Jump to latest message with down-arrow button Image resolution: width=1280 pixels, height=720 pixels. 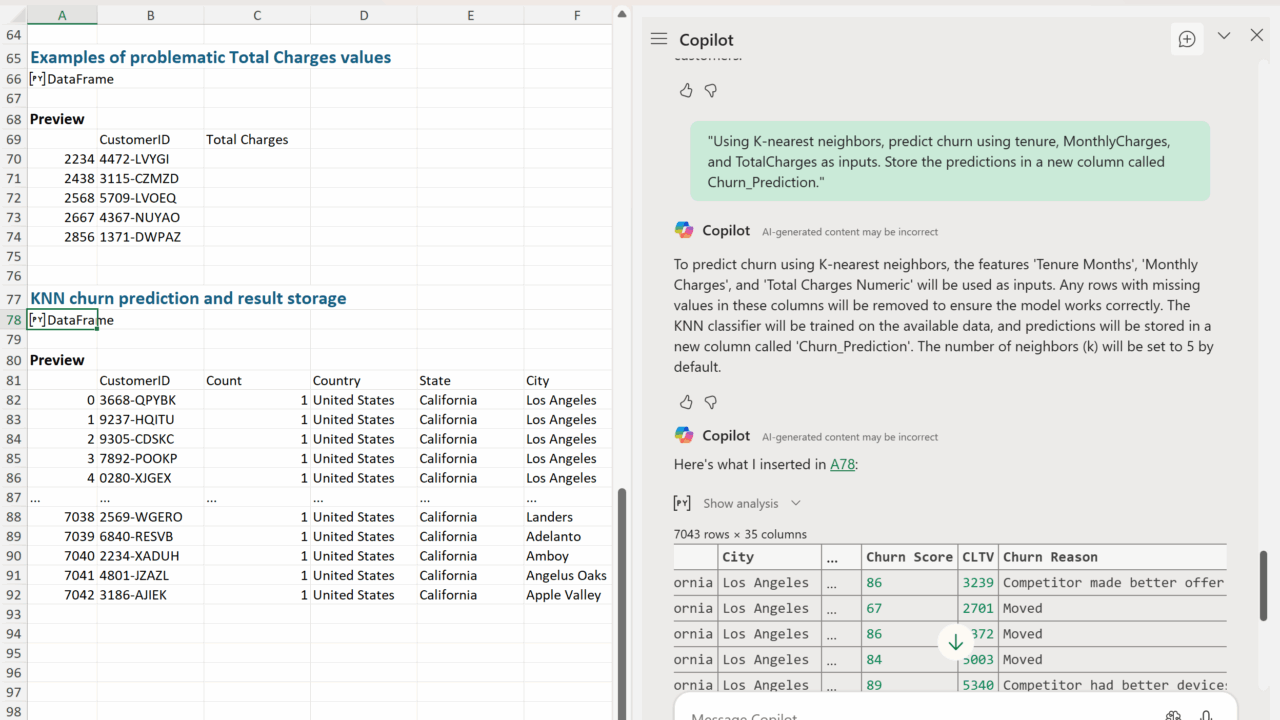click(x=955, y=642)
